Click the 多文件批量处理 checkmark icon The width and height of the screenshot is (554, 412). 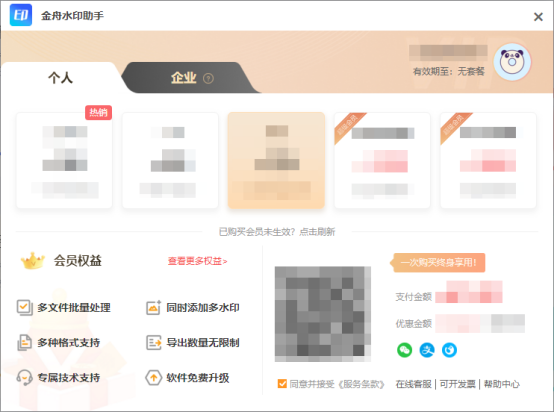tap(24, 307)
